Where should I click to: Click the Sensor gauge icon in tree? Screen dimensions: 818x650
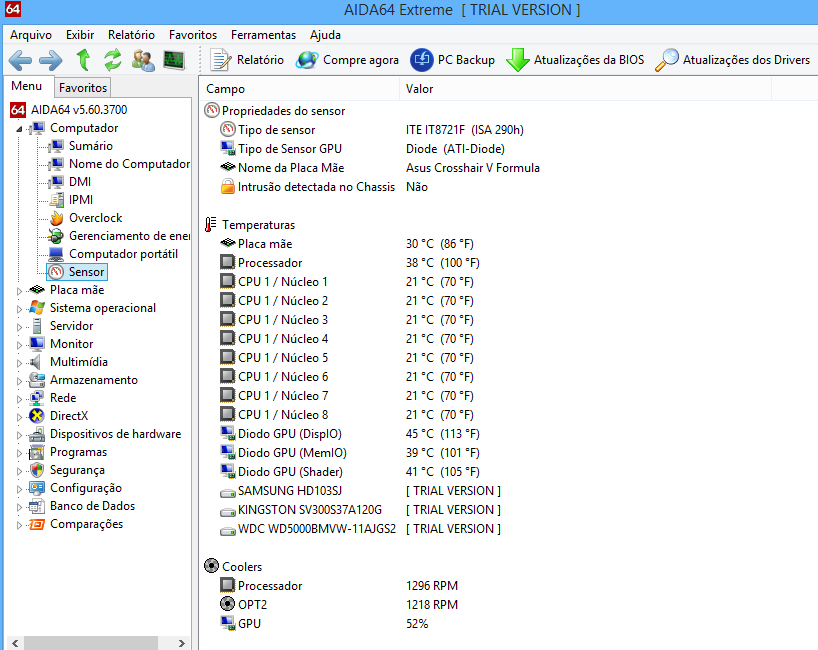point(56,272)
